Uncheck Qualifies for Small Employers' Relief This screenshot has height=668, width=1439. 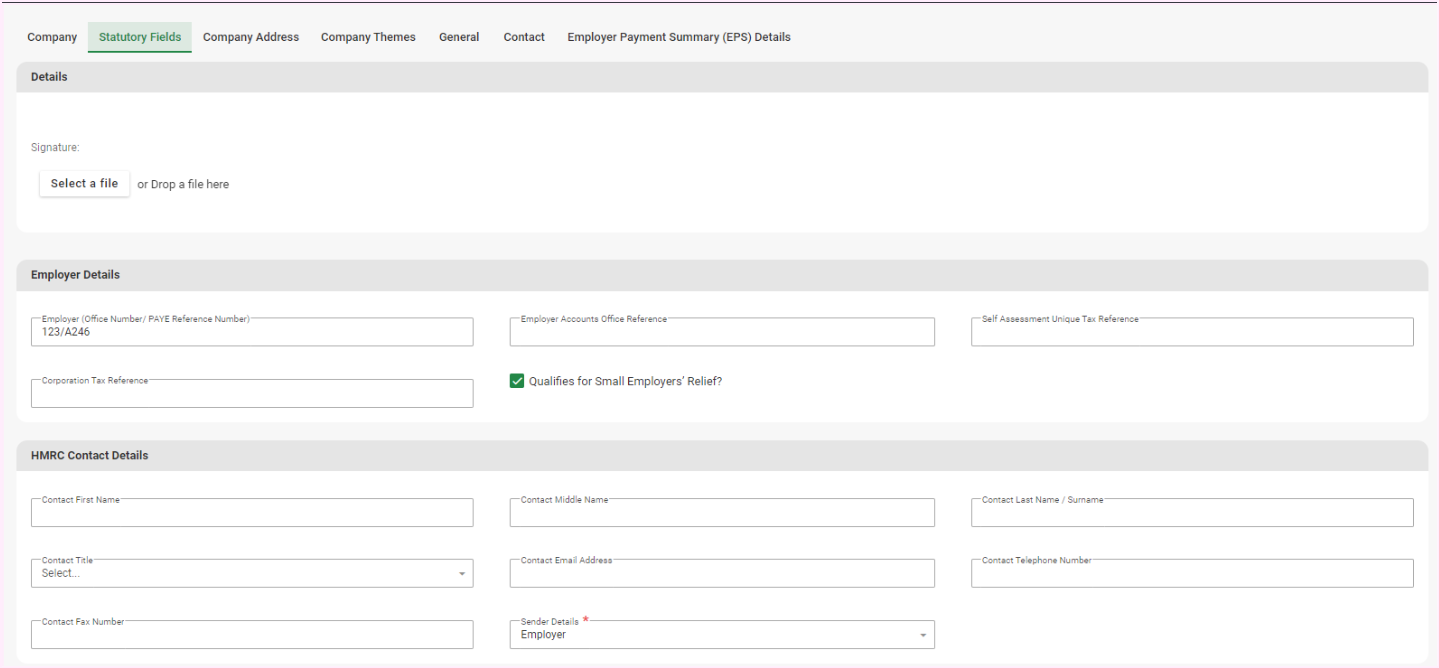pyautogui.click(x=517, y=381)
